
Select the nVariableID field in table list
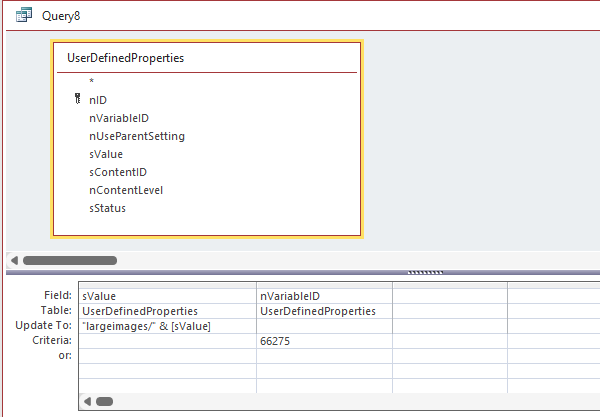pyautogui.click(x=118, y=117)
